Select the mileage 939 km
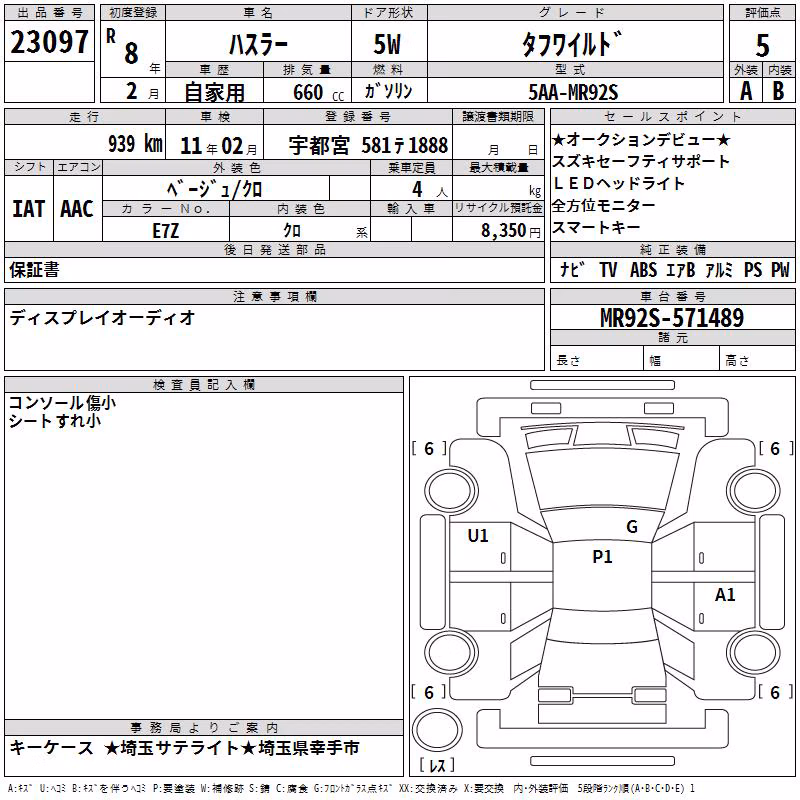The height and width of the screenshot is (800, 800). 135,144
